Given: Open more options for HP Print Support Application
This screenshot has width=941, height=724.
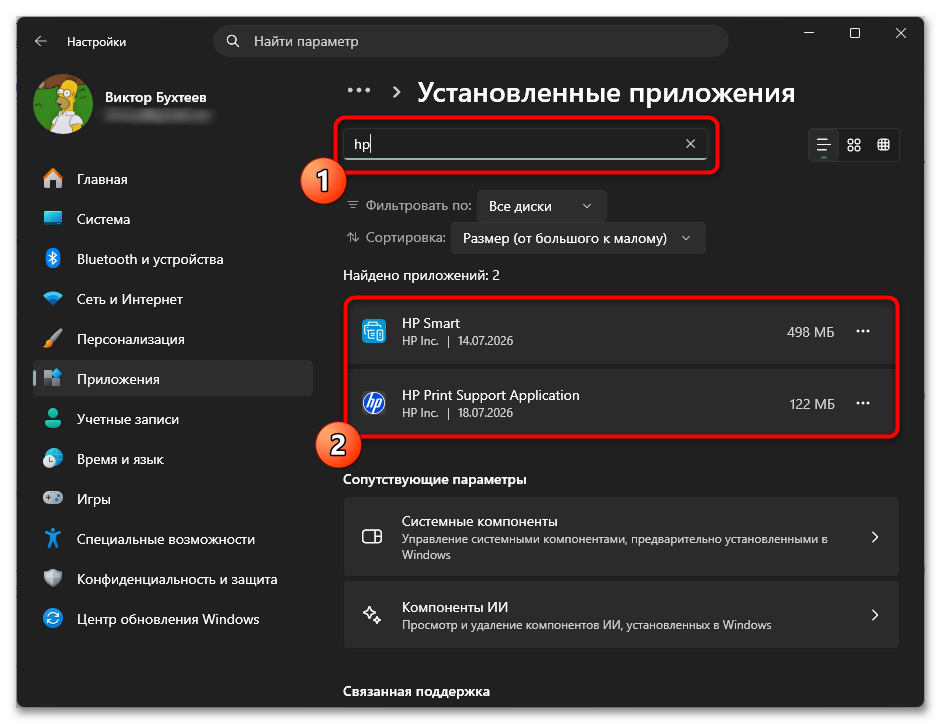Looking at the screenshot, I should pyautogui.click(x=862, y=403).
